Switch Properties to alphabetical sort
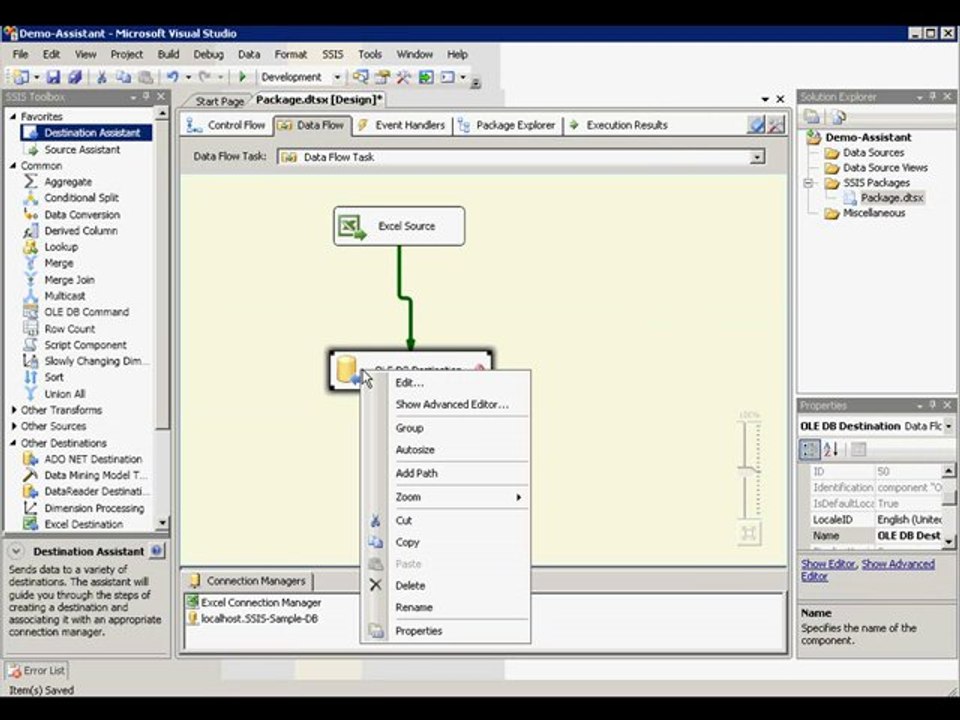Screen dimensions: 960x720 pyautogui.click(x=831, y=449)
